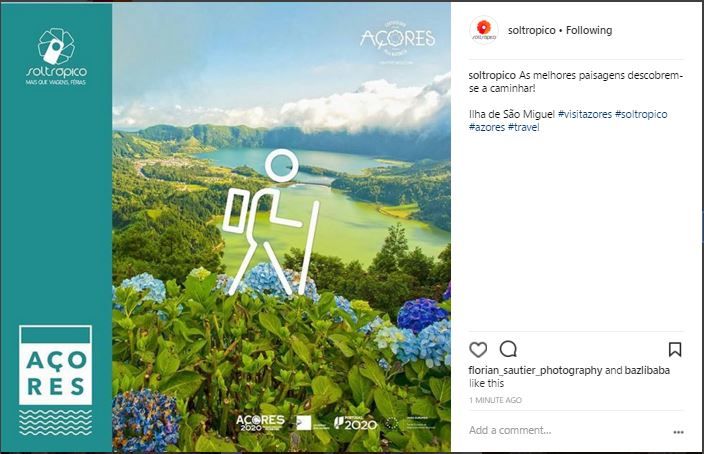The width and height of the screenshot is (704, 454).
Task: Click the soltropico profile avatar
Action: point(484,30)
